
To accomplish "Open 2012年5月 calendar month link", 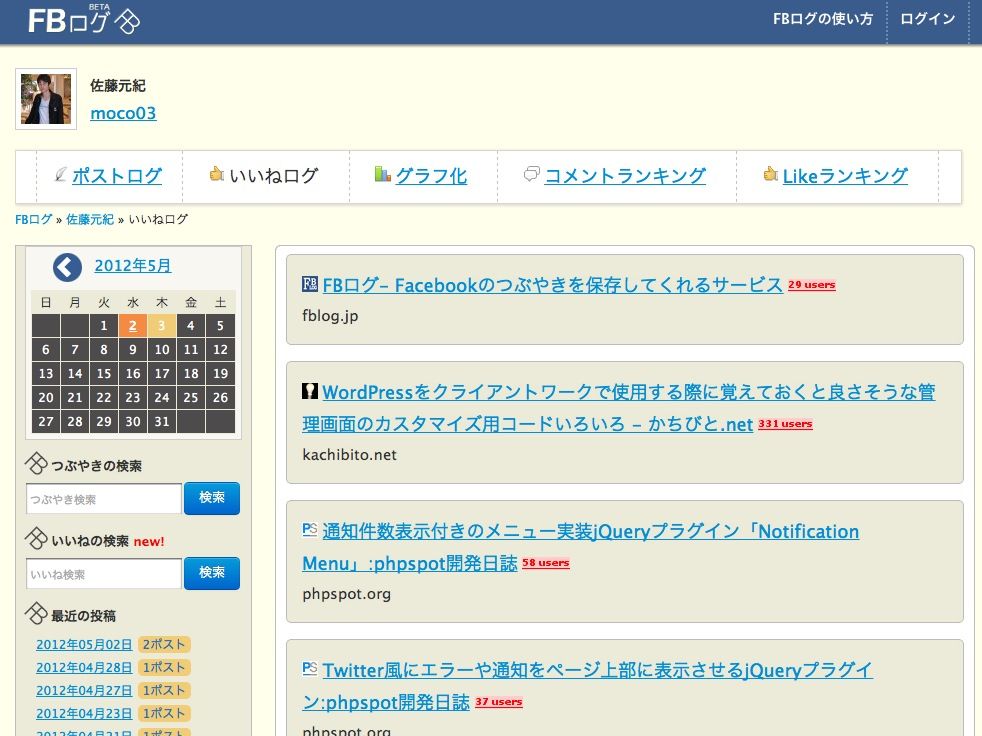I will 133,266.
